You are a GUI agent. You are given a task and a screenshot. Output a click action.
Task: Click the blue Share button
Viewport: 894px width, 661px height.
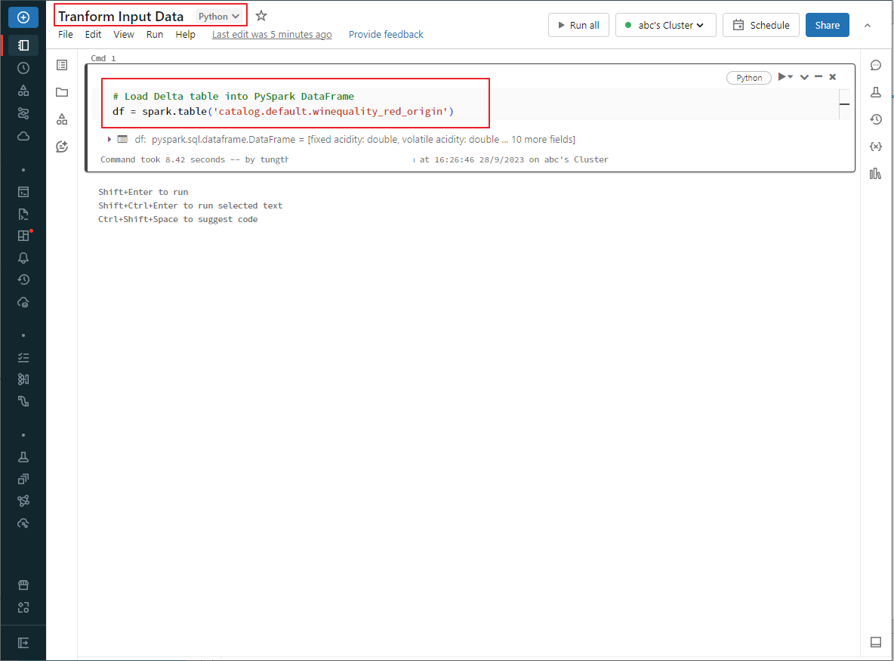pyautogui.click(x=827, y=25)
